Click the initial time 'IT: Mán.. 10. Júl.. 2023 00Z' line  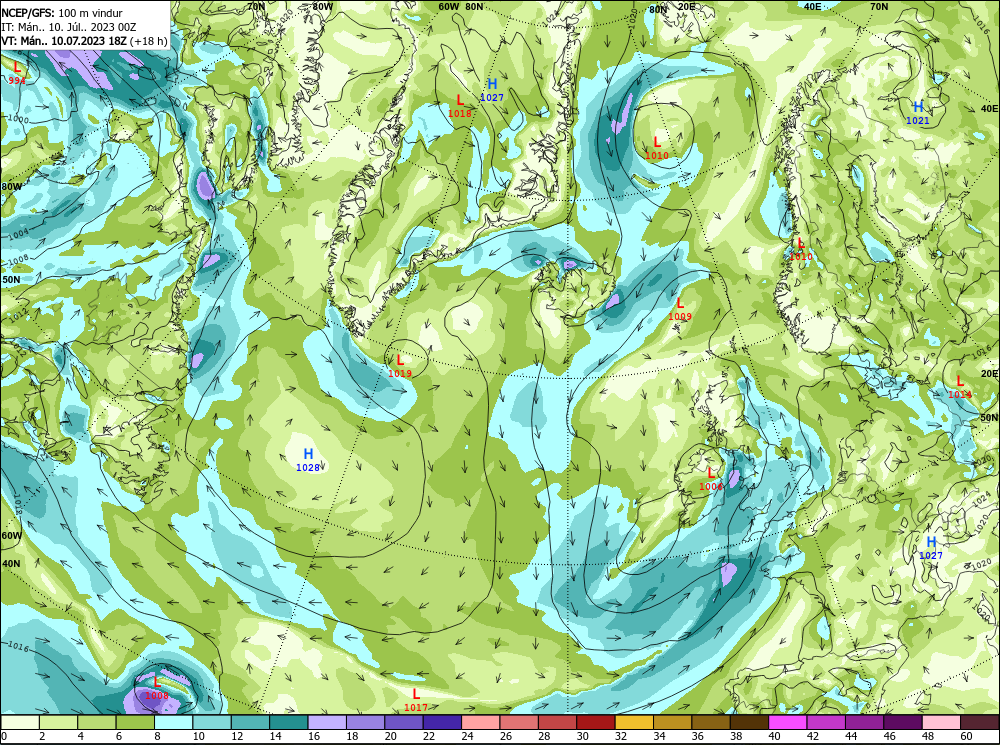pyautogui.click(x=69, y=27)
